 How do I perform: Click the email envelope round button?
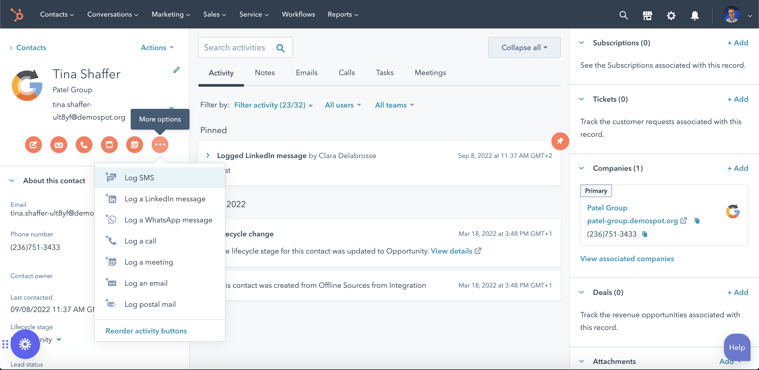click(59, 144)
